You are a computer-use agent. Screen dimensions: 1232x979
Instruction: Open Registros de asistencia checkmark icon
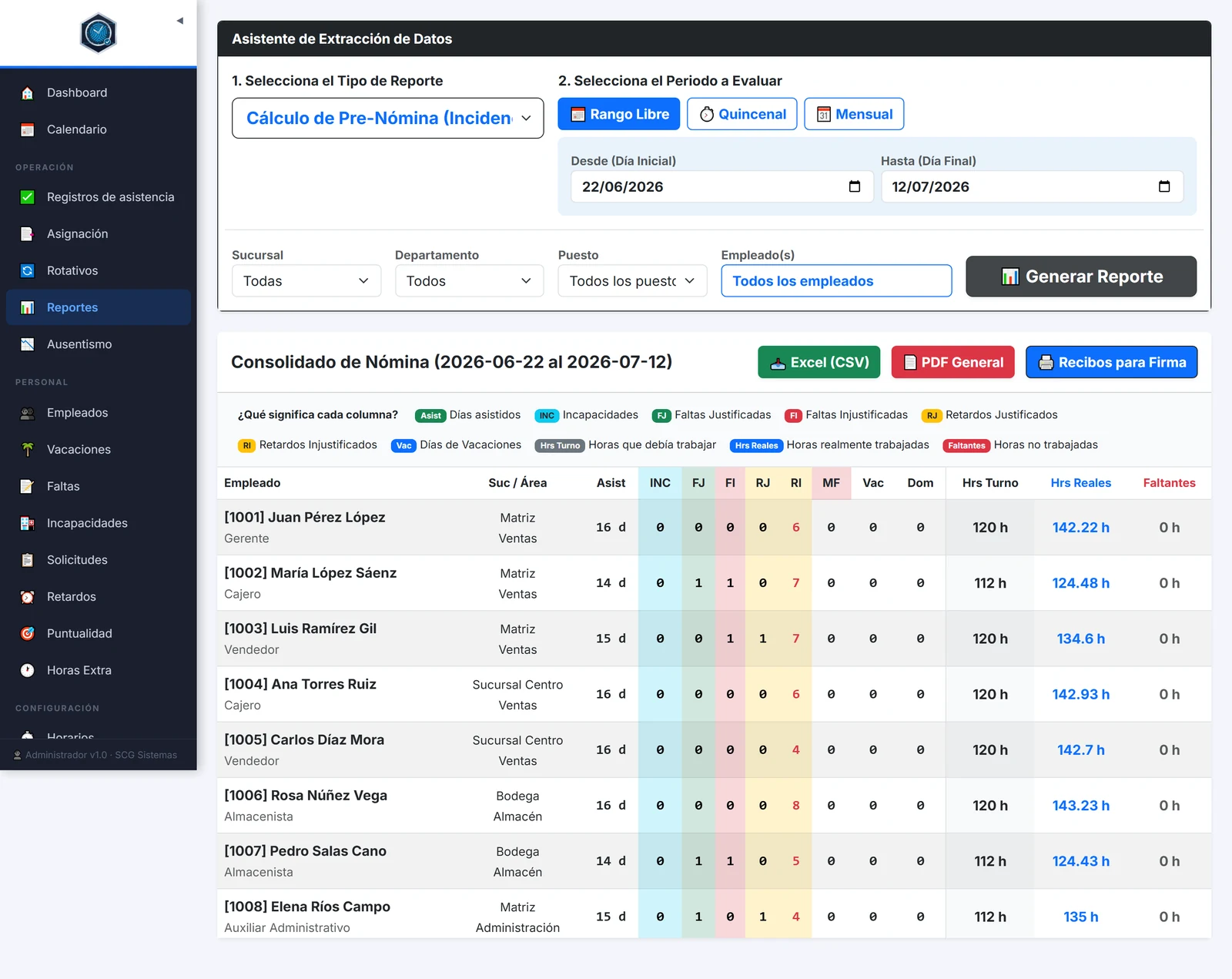pyautogui.click(x=28, y=197)
